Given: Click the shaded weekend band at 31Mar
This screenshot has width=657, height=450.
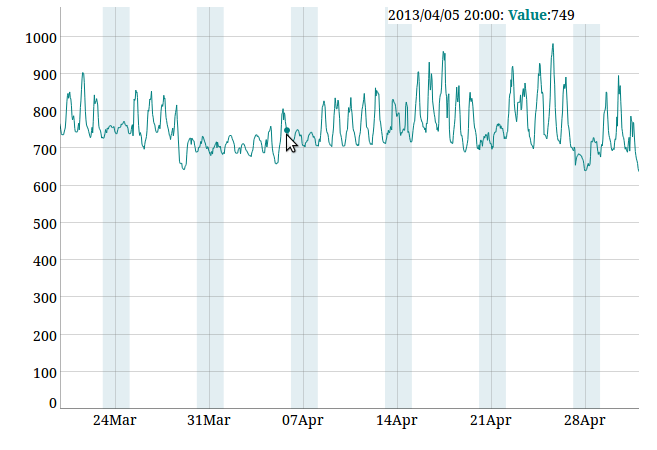Looking at the screenshot, I should (x=210, y=207).
